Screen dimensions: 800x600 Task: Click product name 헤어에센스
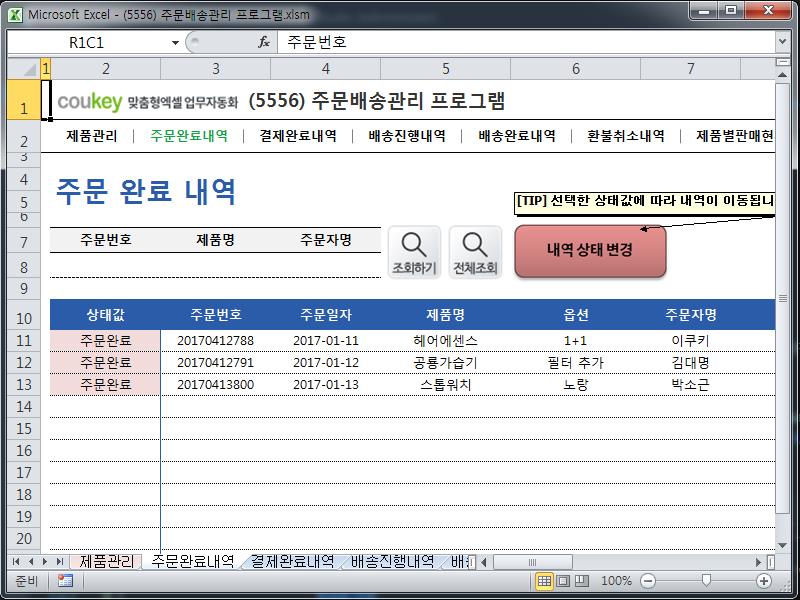point(445,341)
